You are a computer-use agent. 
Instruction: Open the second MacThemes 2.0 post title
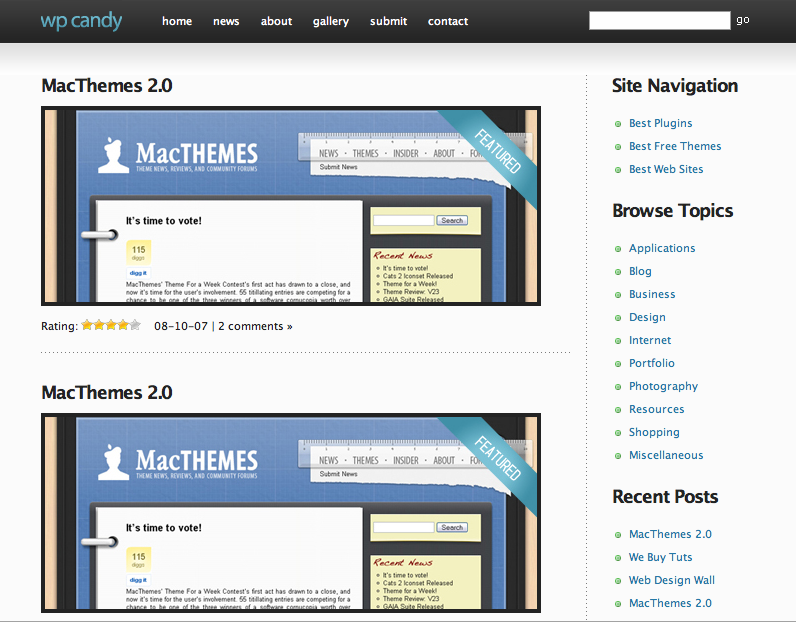107,392
